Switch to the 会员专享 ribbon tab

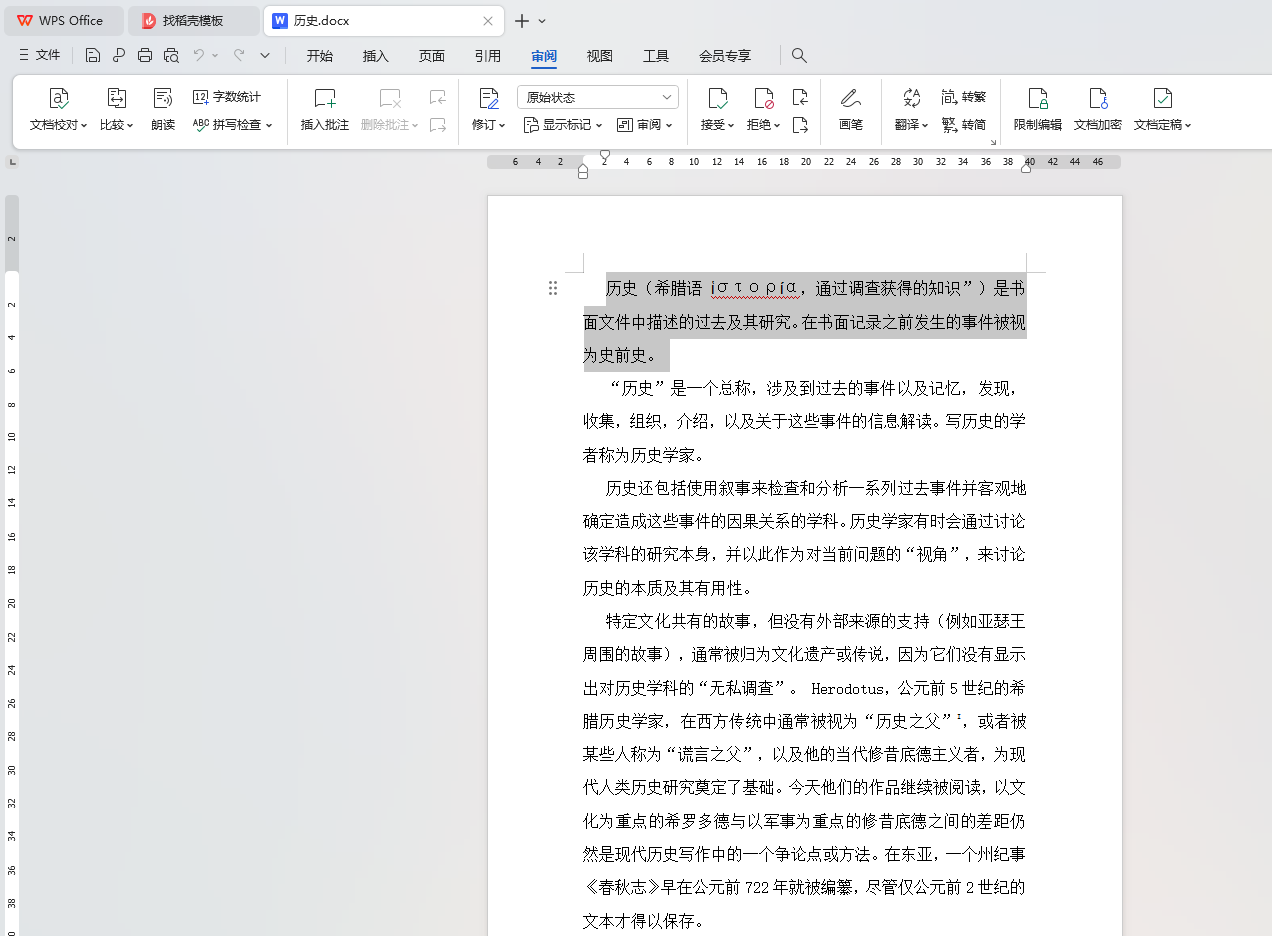(725, 56)
